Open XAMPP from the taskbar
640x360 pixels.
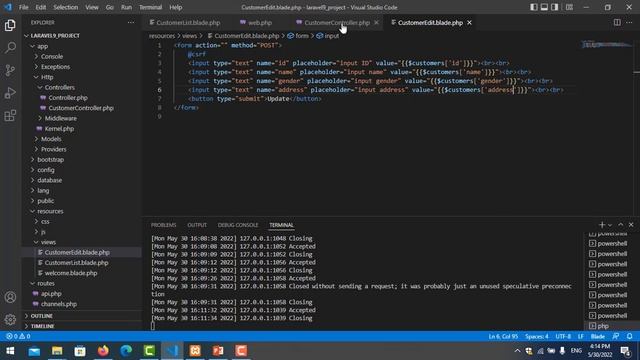195,351
